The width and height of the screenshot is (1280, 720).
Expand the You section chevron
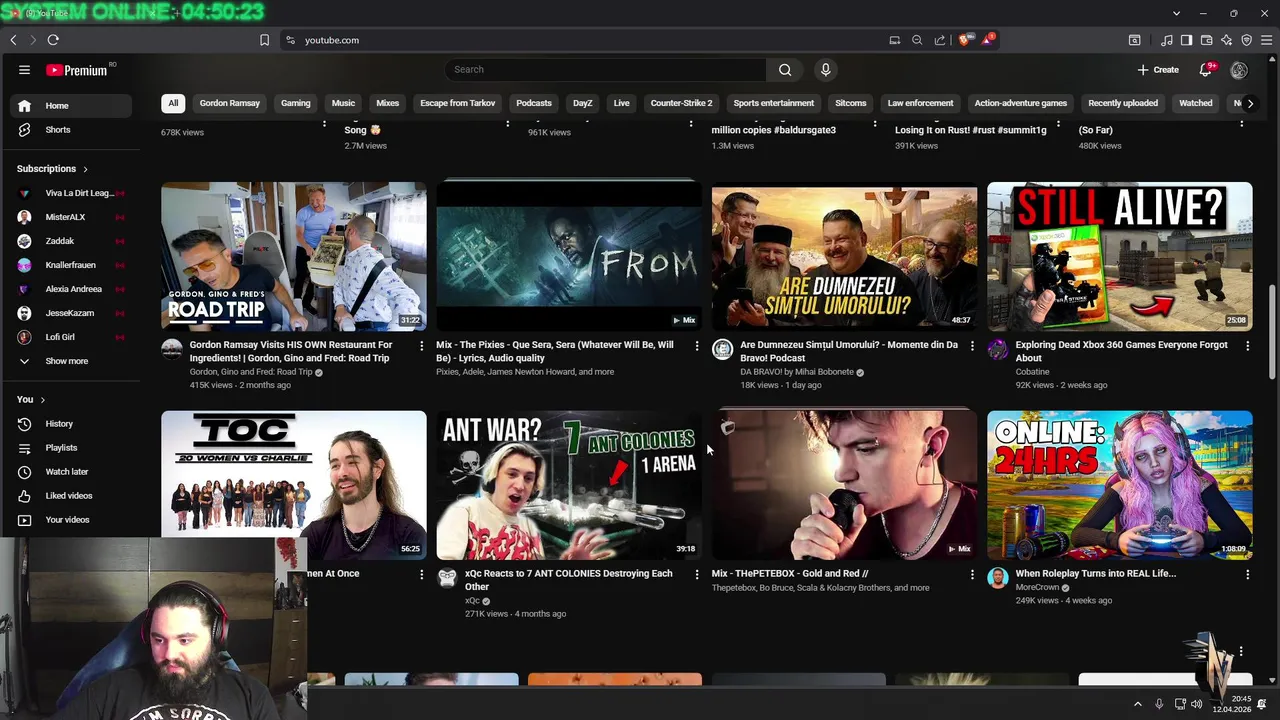(42, 400)
